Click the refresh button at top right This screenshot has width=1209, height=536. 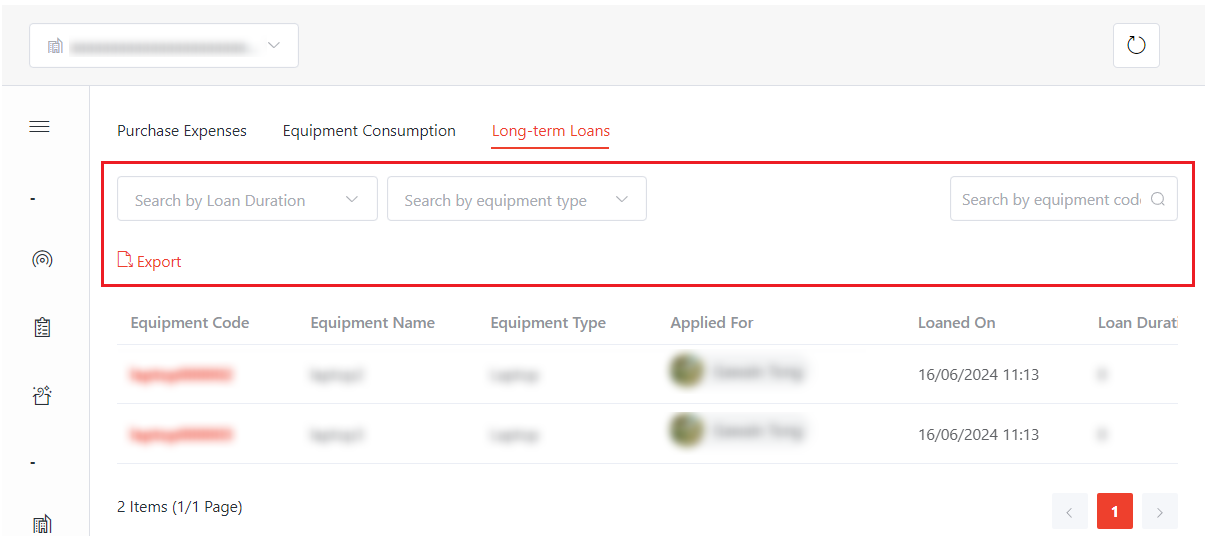coord(1136,45)
